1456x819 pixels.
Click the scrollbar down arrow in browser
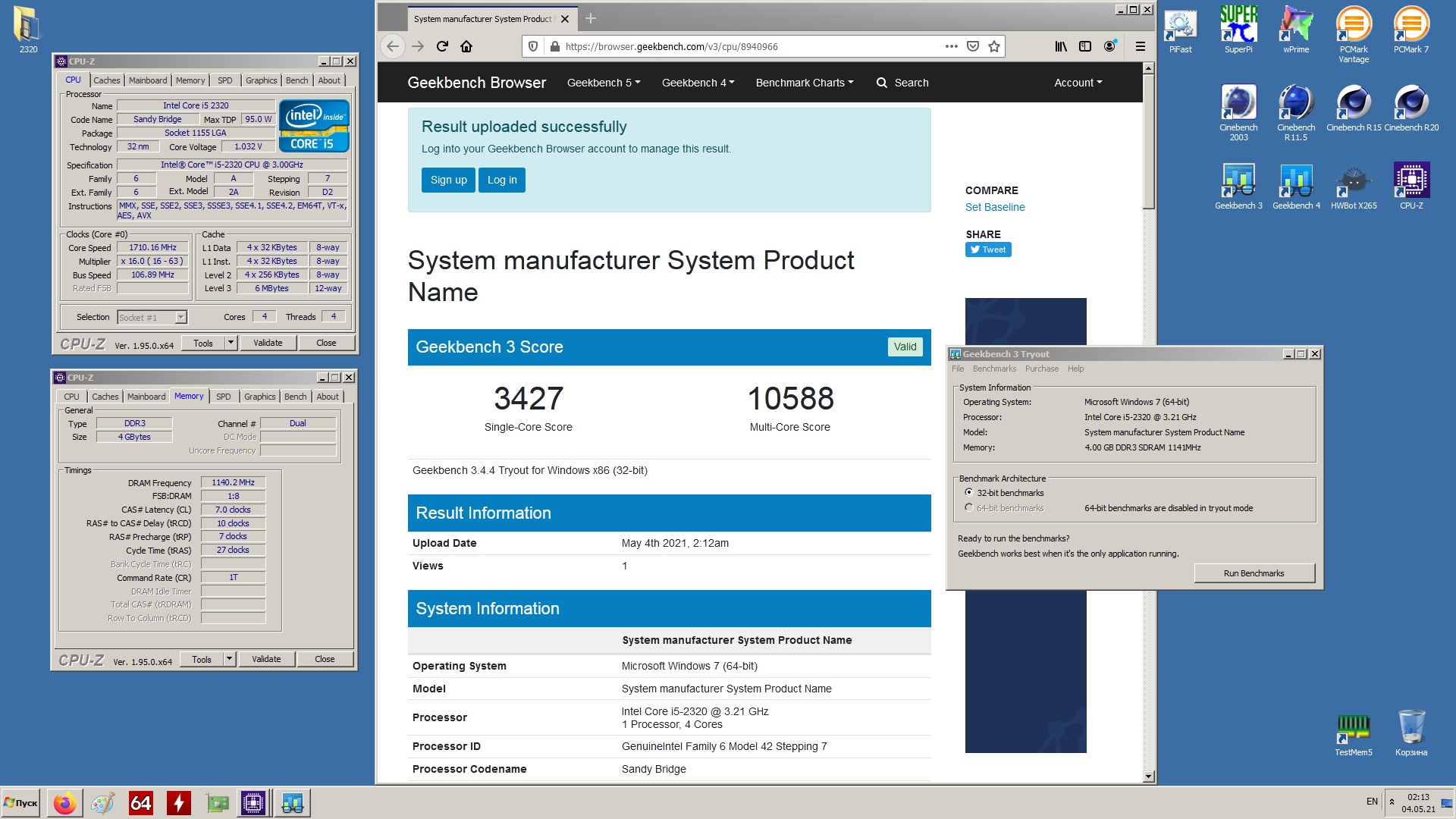(1148, 776)
